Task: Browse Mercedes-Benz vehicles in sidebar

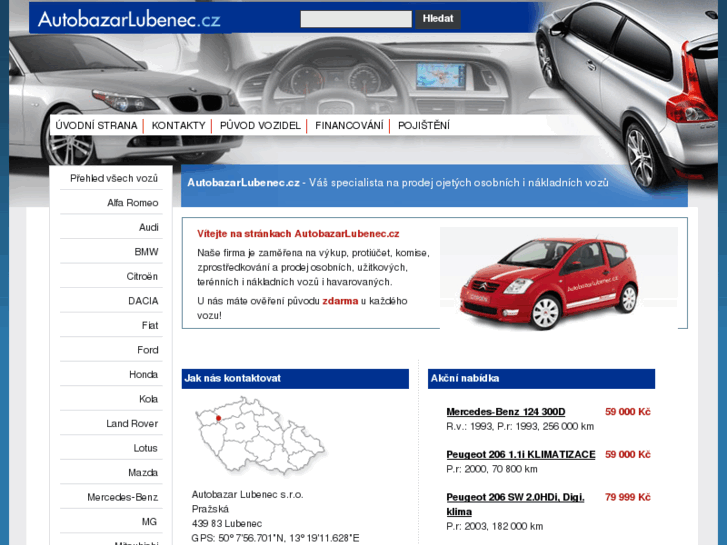Action: pos(122,497)
